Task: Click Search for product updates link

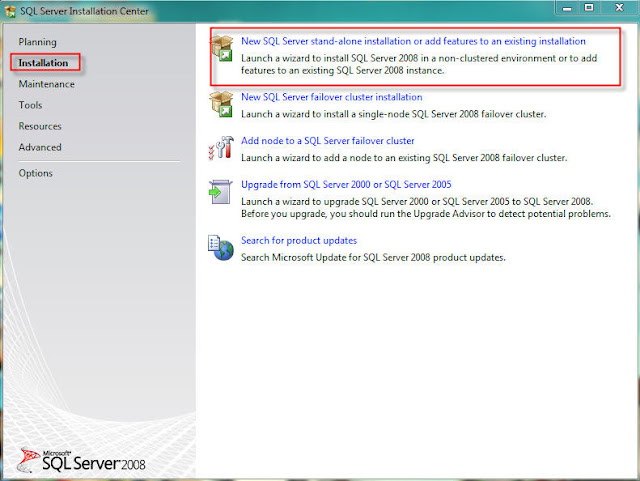Action: click(x=299, y=240)
